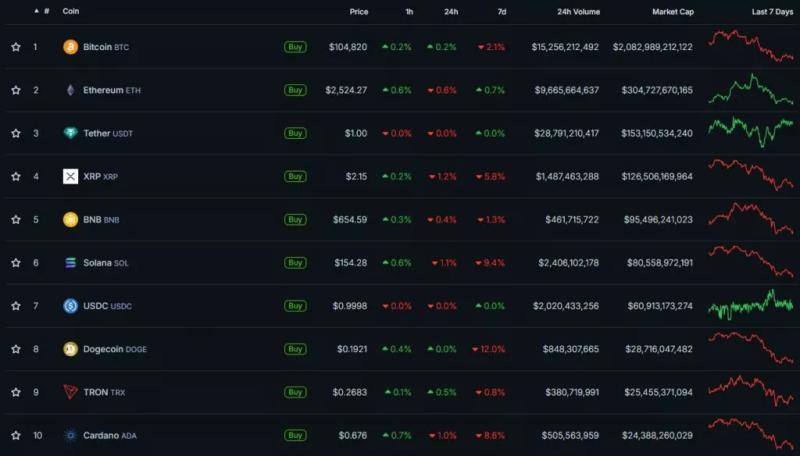Screen dimensions: 800x456
Task: Click the Dogecoin logo
Action: click(70, 349)
